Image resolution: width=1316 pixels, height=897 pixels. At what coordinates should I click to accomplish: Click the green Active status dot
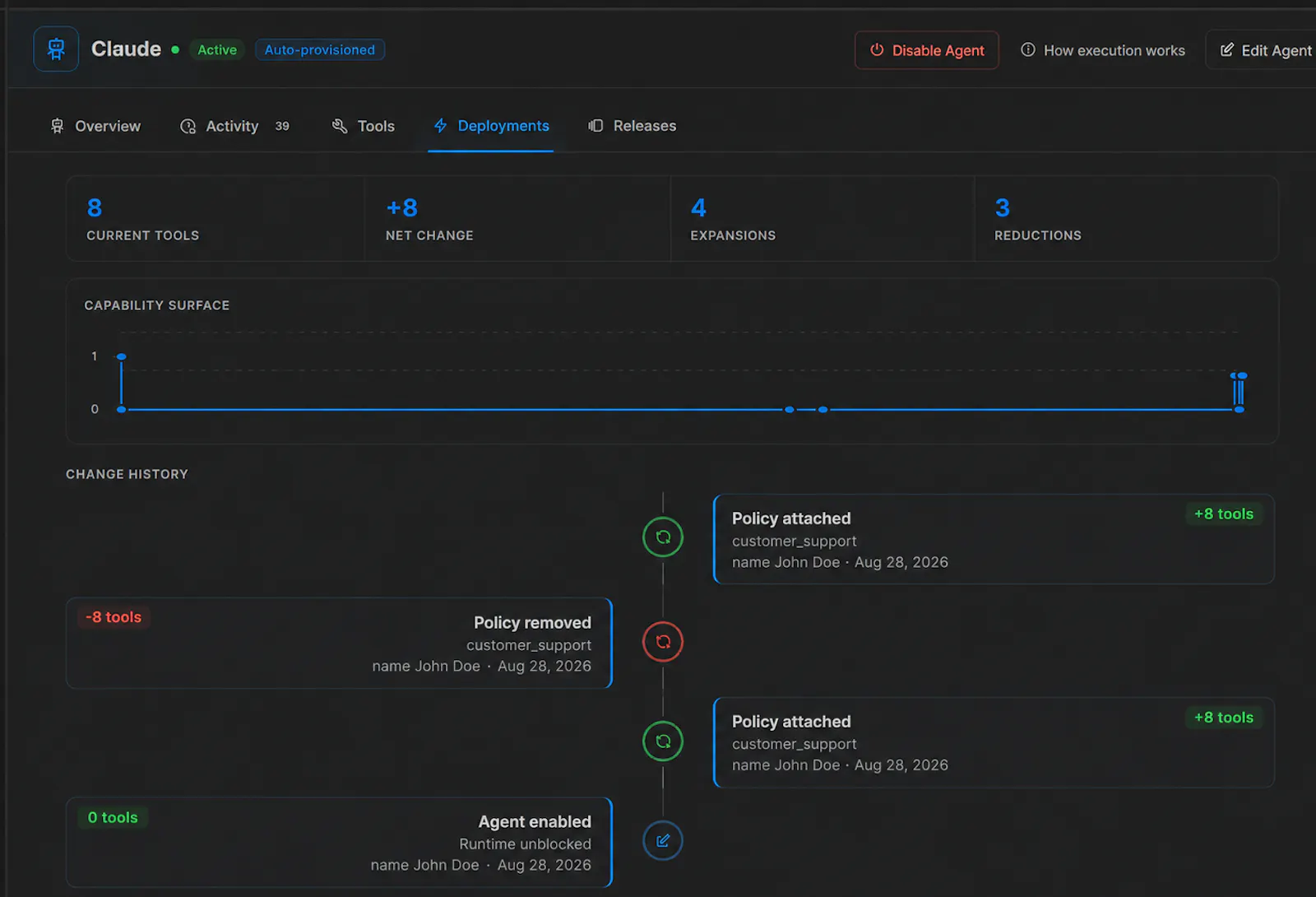[175, 49]
